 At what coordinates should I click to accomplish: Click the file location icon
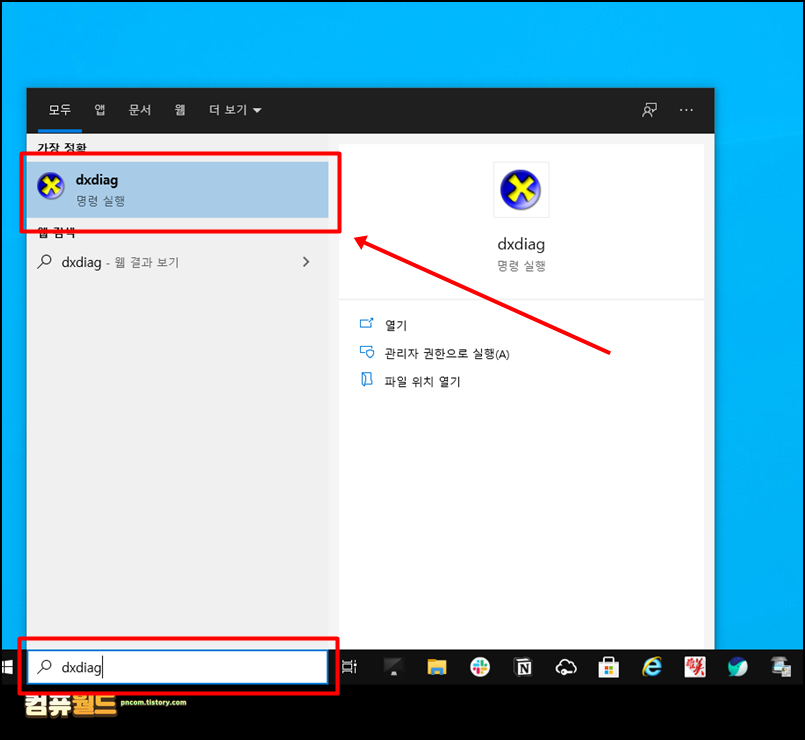367,380
